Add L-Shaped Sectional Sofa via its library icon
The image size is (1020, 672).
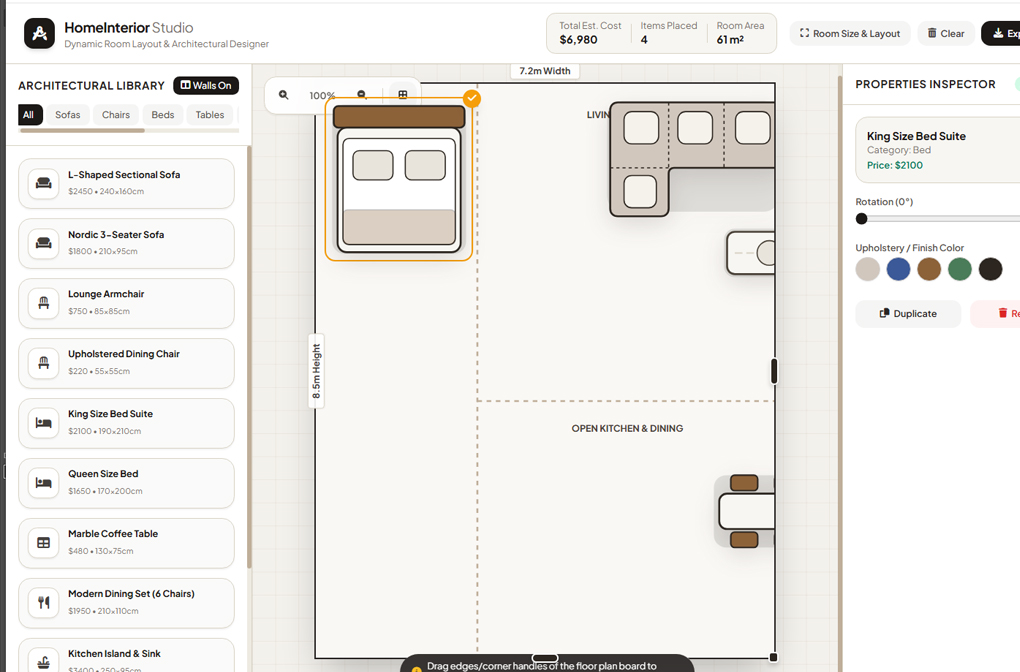[x=44, y=183]
